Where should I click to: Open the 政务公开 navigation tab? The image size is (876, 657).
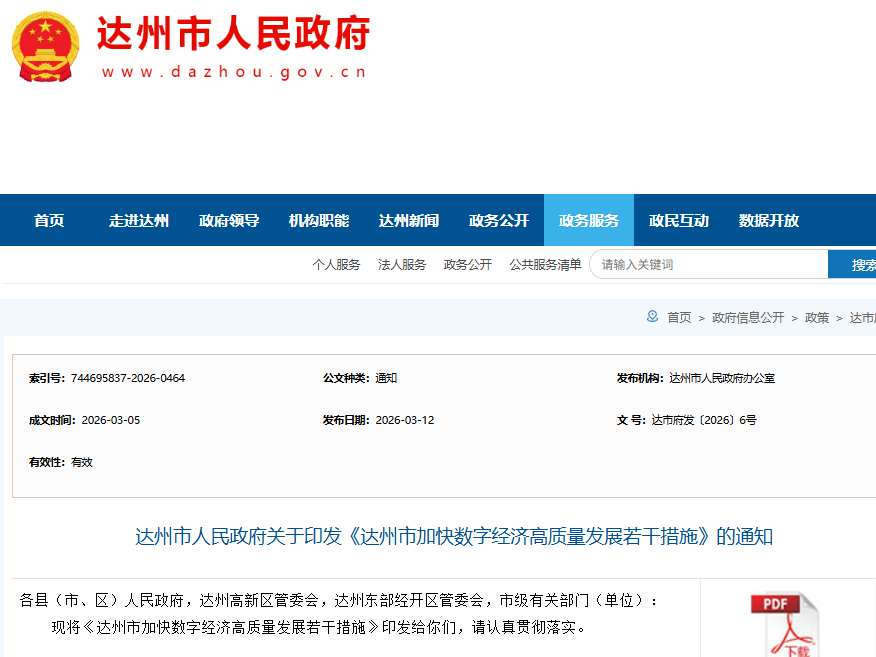[x=499, y=221]
